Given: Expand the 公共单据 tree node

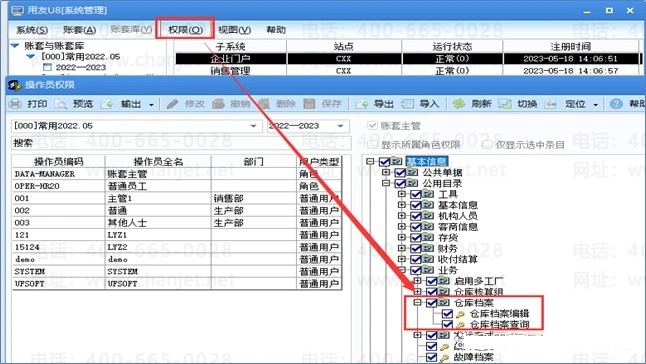Looking at the screenshot, I should point(386,172).
